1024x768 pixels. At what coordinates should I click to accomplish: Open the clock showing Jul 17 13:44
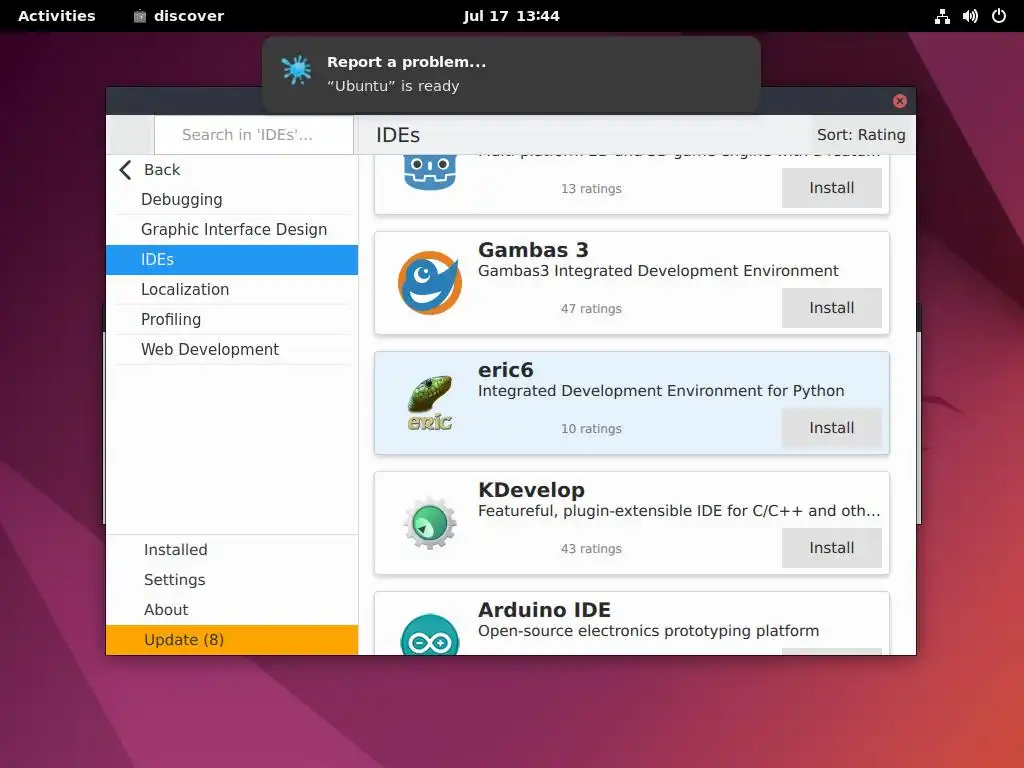[x=511, y=16]
